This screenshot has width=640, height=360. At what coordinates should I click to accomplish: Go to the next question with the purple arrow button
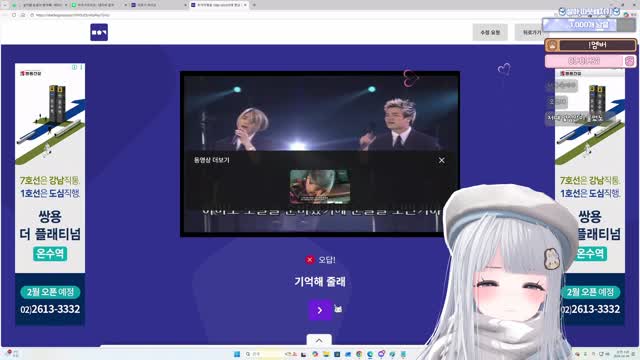320,310
